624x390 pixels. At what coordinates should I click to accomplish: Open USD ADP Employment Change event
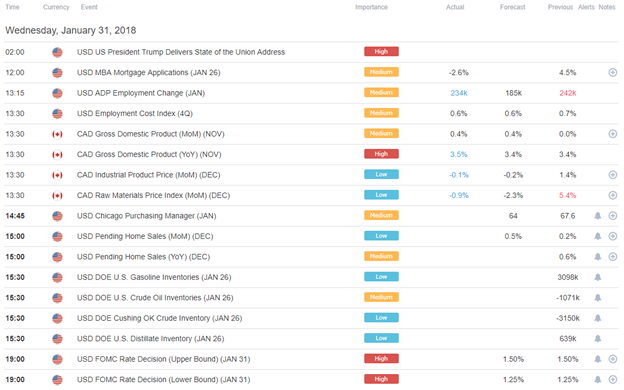tap(141, 93)
